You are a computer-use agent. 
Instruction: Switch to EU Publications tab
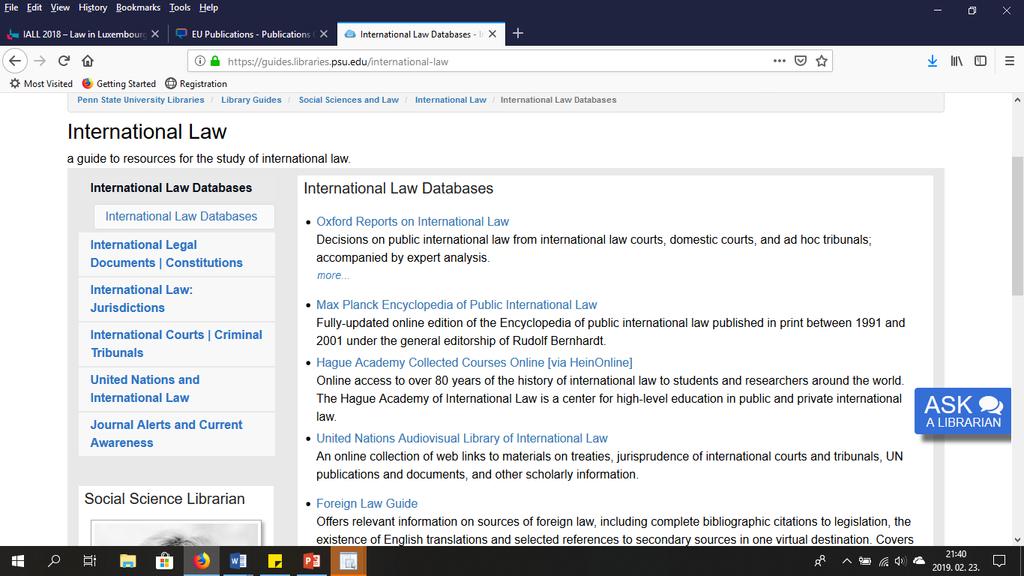[251, 34]
